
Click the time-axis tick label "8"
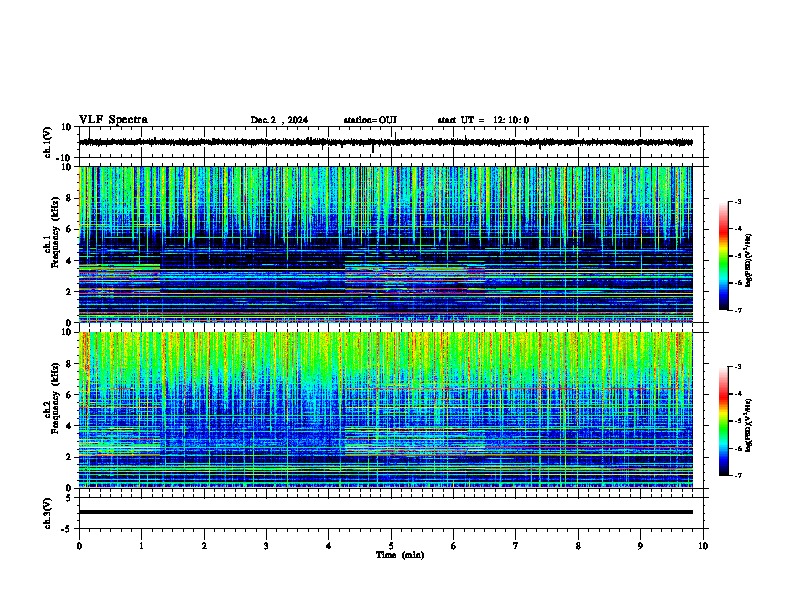(x=578, y=546)
